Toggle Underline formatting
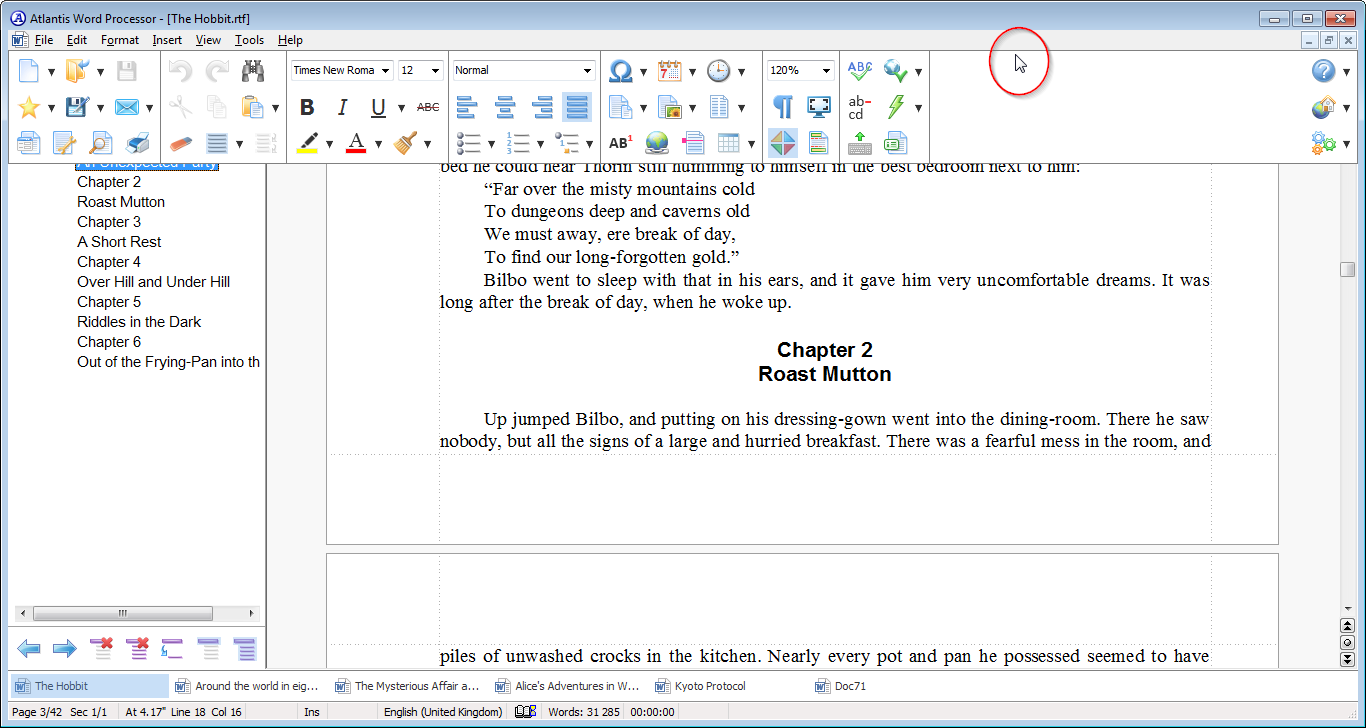The height and width of the screenshot is (728, 1366). point(378,107)
